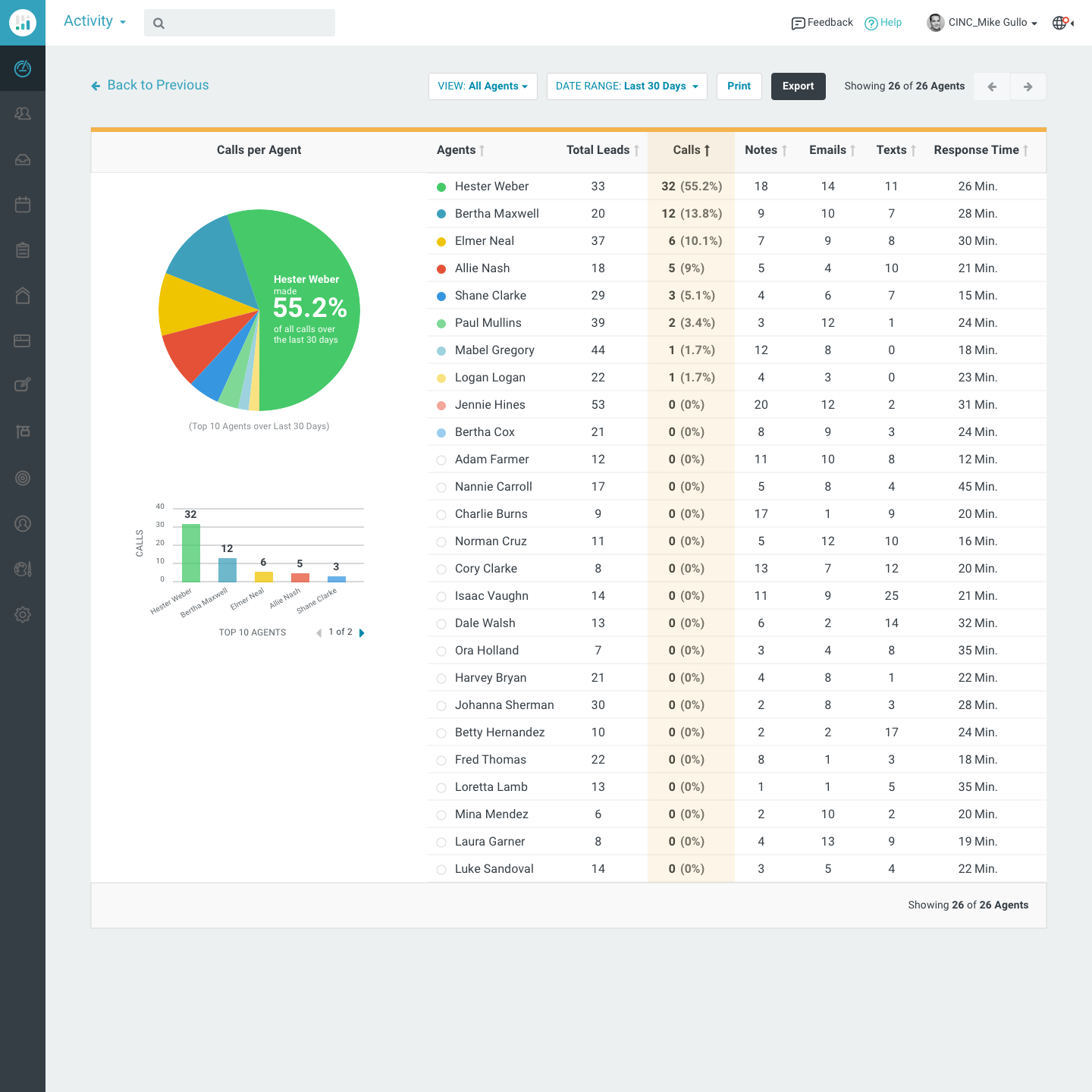Toggle the Dale Walsh chart circle

441,624
